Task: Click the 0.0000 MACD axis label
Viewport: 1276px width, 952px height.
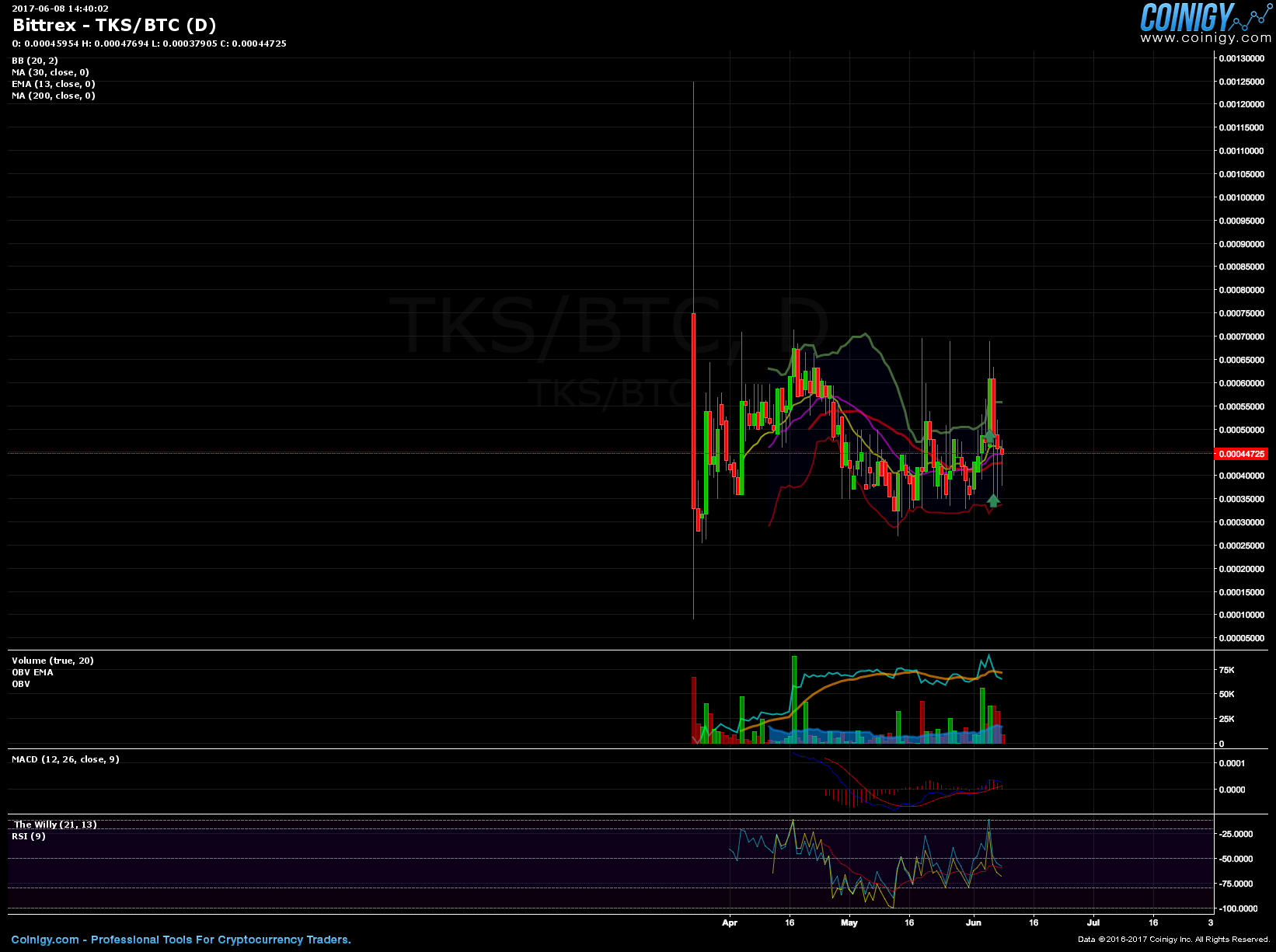Action: (x=1232, y=790)
